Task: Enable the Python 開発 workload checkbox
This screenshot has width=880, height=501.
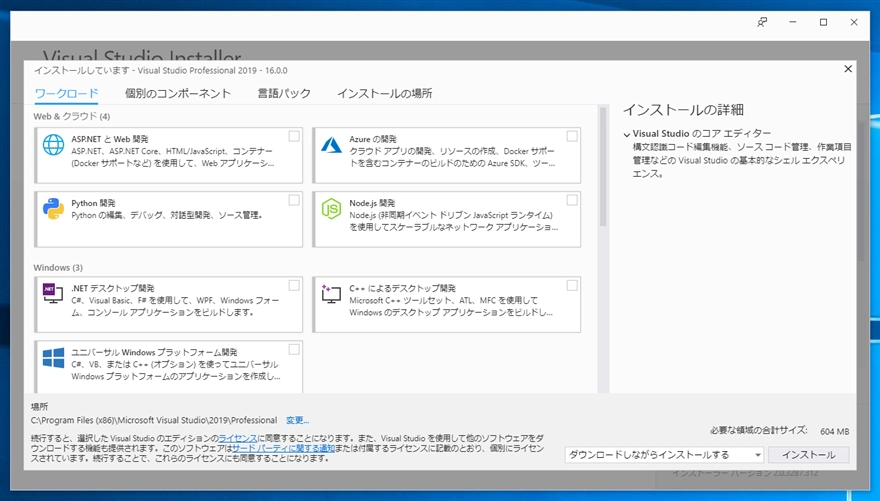Action: coord(294,200)
